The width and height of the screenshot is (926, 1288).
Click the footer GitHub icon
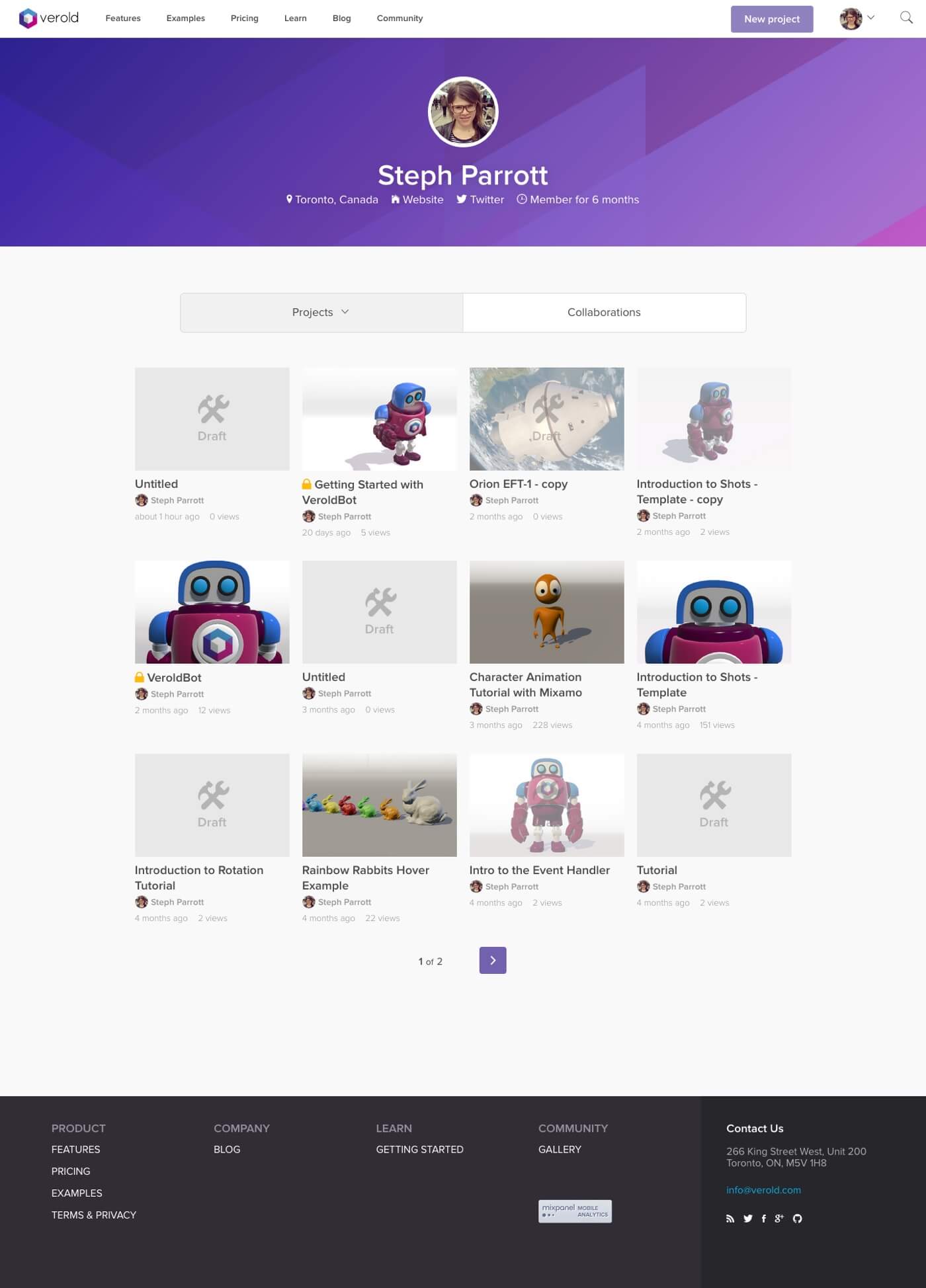798,1219
